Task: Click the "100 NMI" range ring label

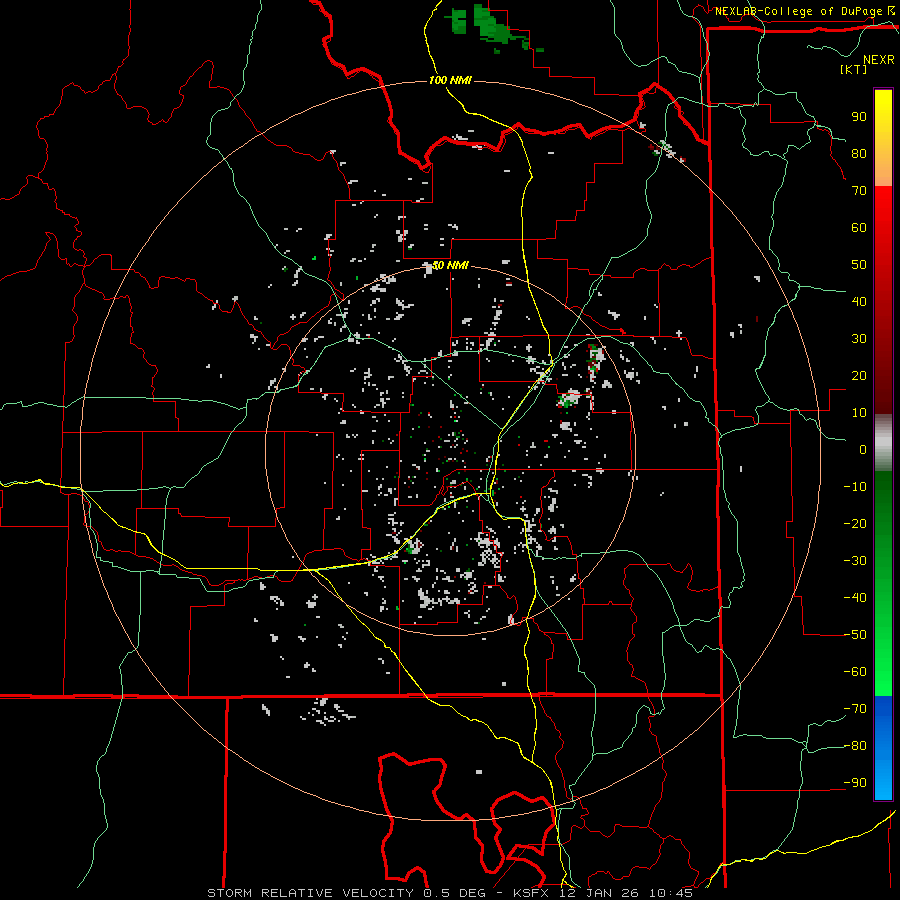Action: (450, 80)
